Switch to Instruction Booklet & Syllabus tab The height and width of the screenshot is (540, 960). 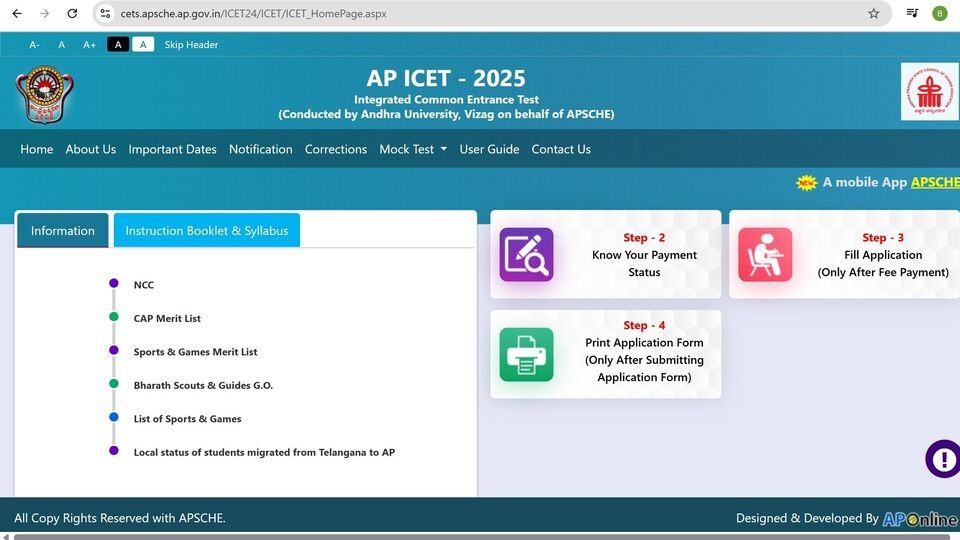point(207,230)
